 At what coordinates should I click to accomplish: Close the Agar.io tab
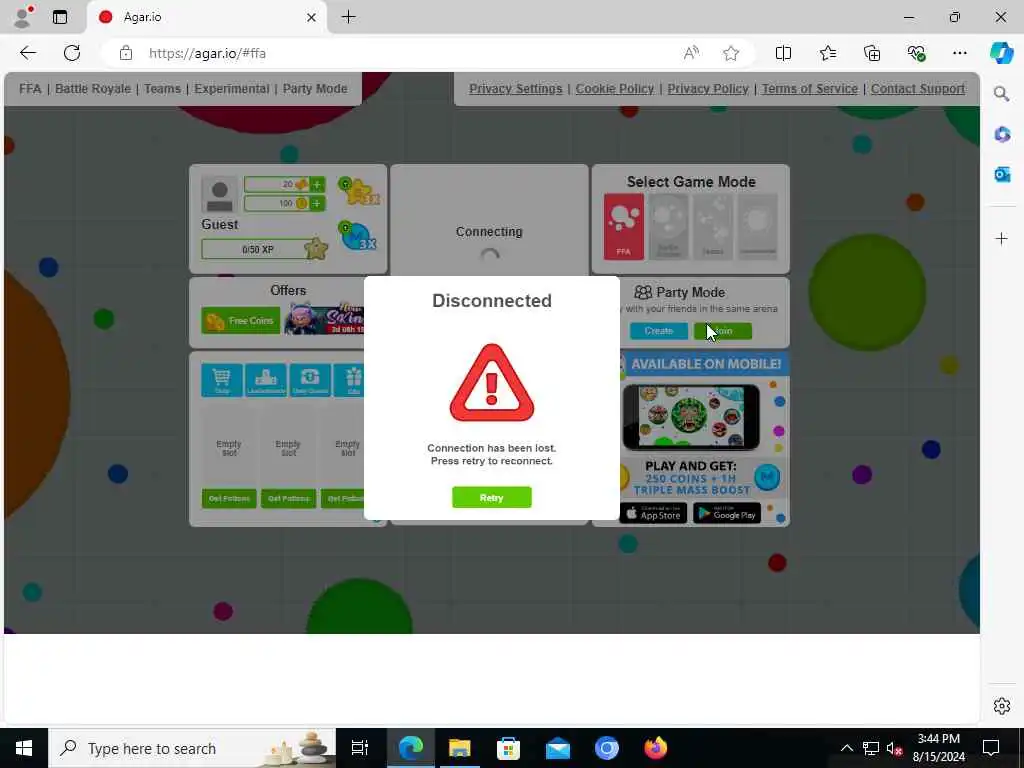pyautogui.click(x=312, y=18)
